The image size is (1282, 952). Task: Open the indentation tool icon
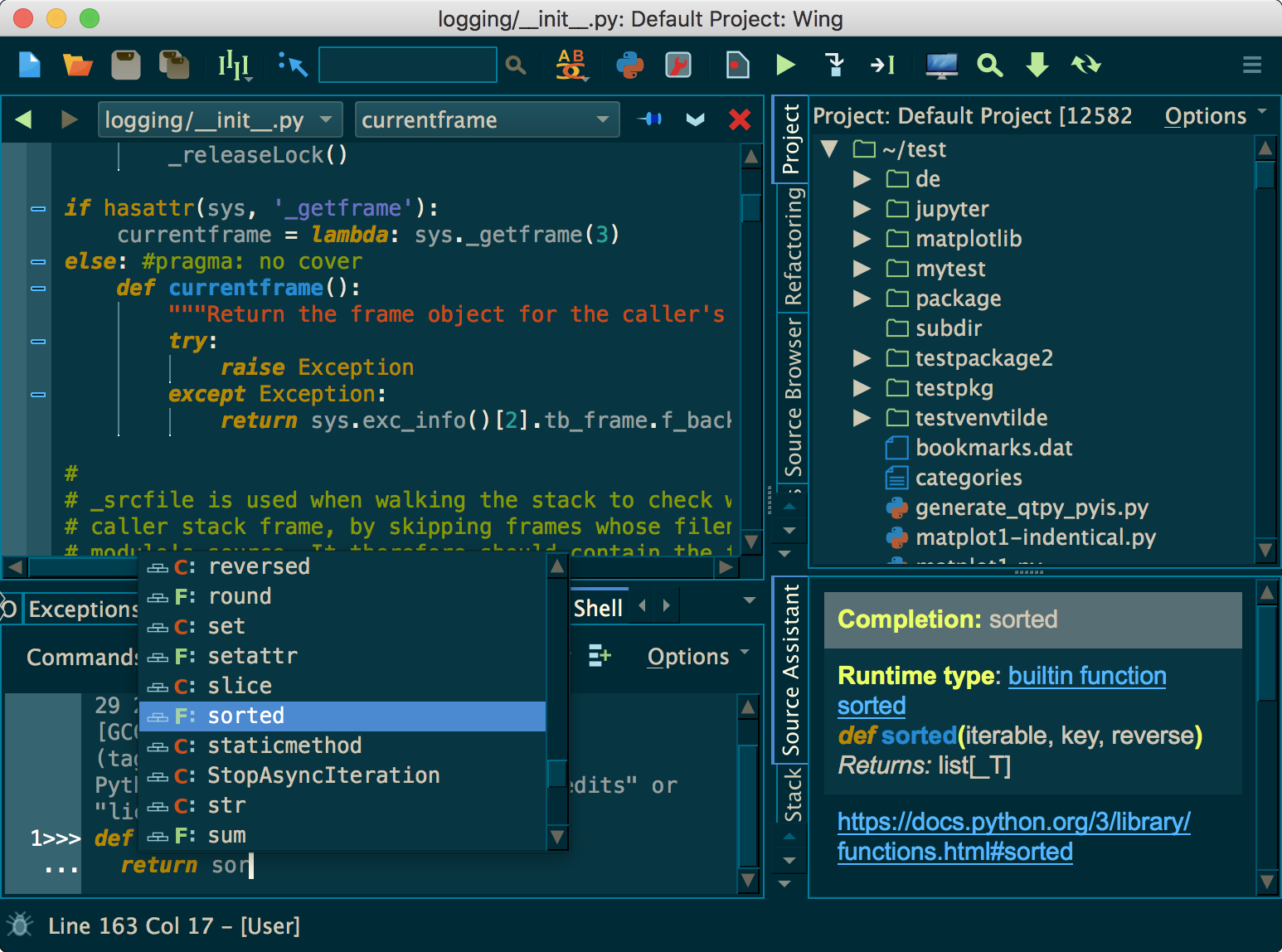(x=235, y=65)
